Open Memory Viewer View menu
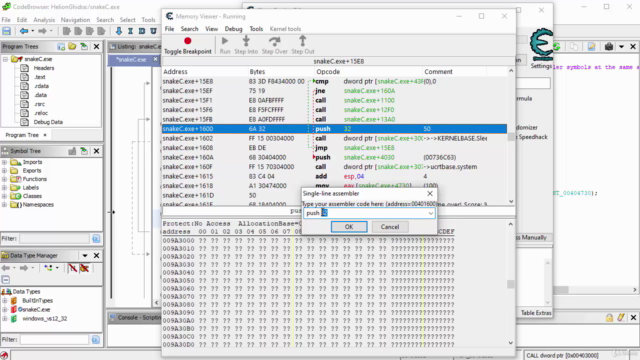This screenshot has height=360, width=640. pos(211,29)
